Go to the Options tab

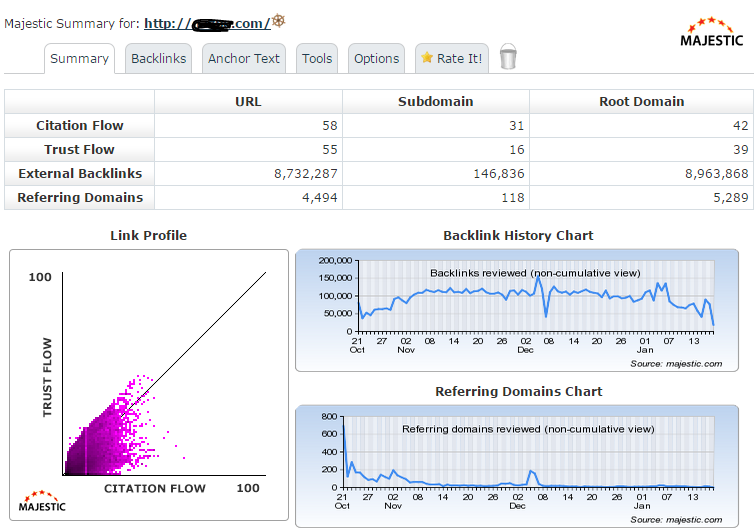[377, 59]
